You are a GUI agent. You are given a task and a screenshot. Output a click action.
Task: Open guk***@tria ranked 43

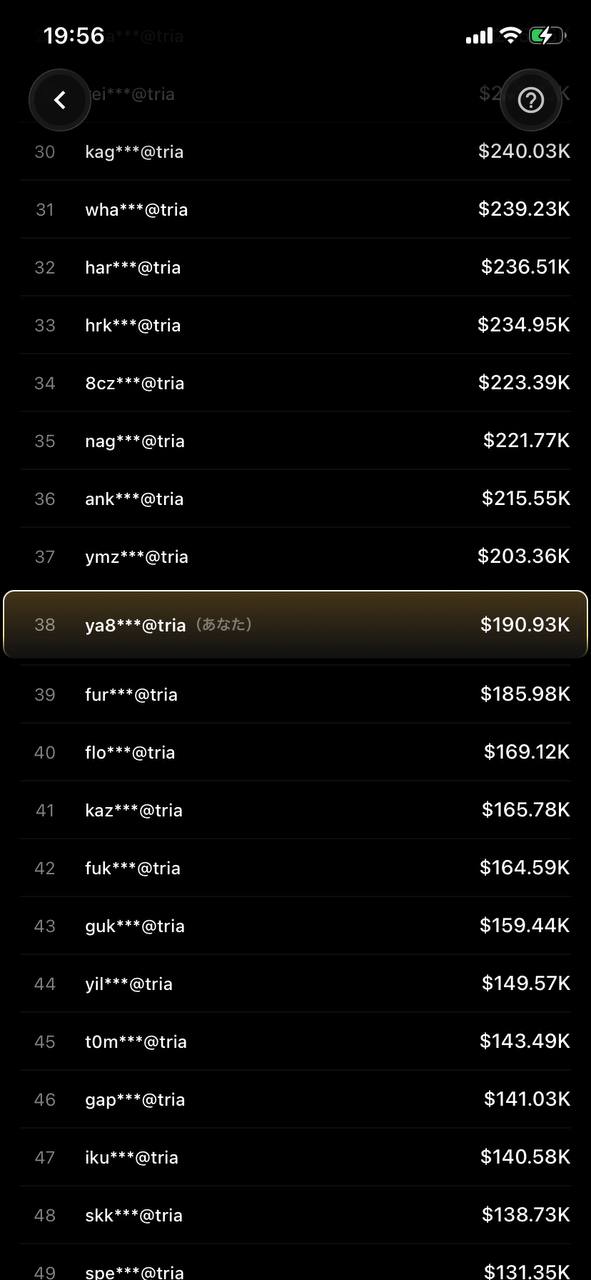295,926
